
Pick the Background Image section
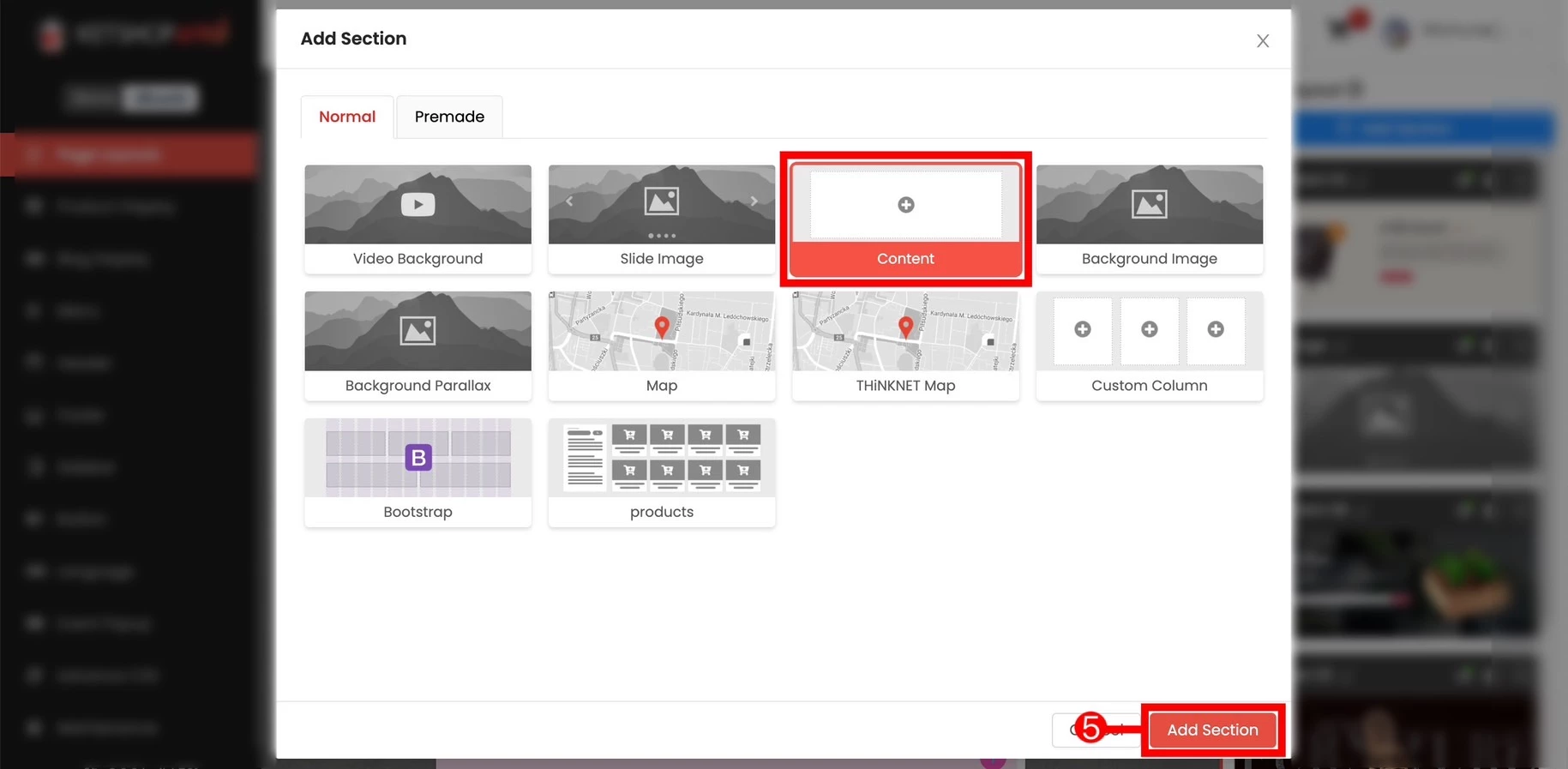coord(1149,219)
